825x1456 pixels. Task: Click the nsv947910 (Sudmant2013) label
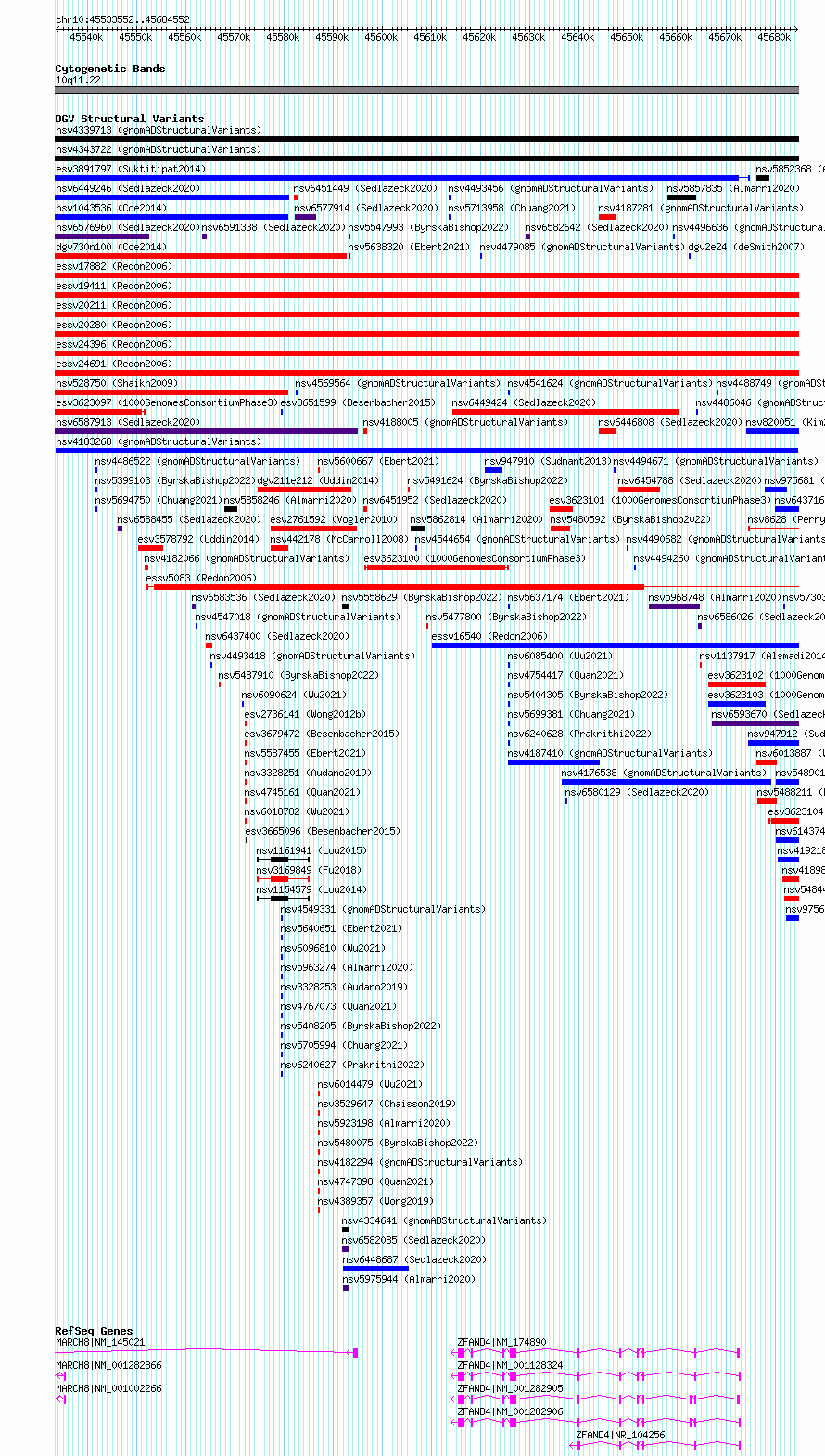pos(548,461)
